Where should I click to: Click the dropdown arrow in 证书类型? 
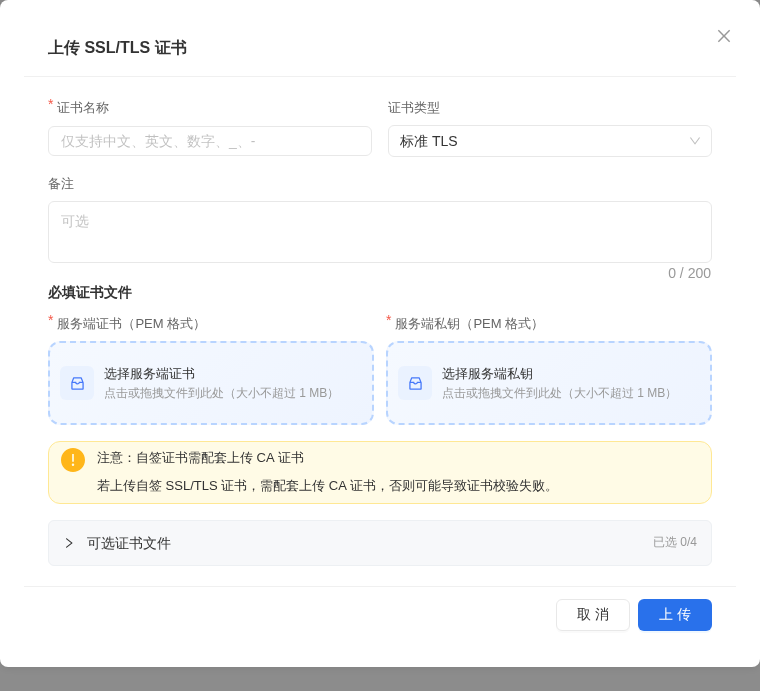point(695,141)
